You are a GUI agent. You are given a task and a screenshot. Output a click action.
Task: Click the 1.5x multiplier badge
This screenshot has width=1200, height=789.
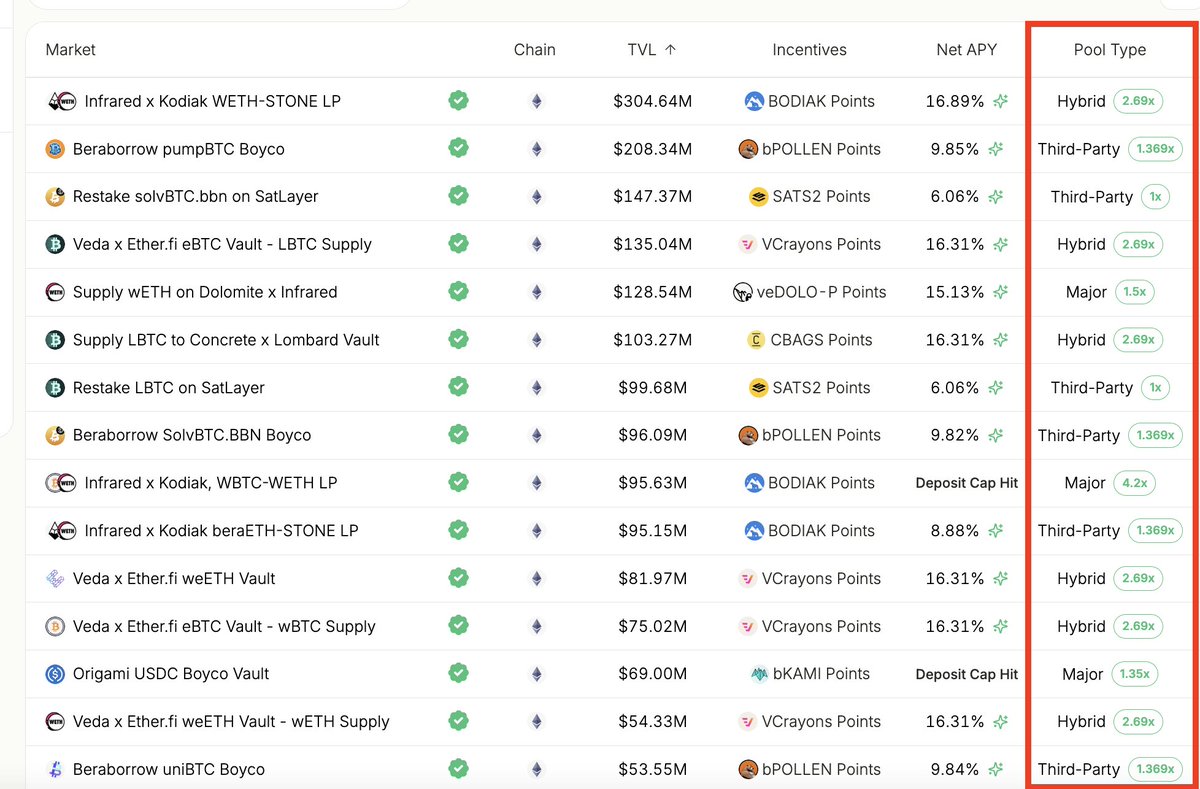coord(1135,292)
